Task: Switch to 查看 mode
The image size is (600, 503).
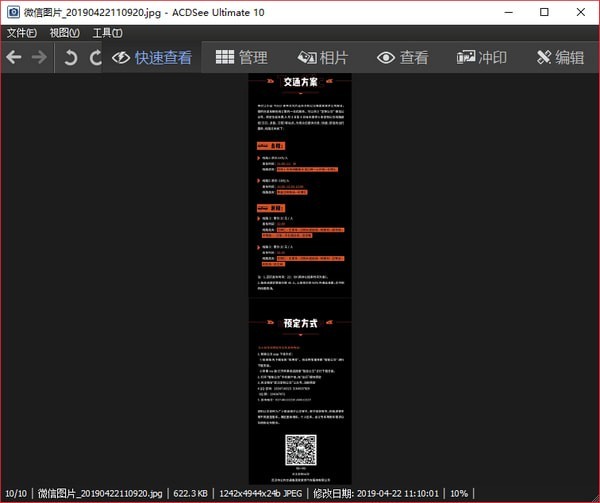Action: pos(403,57)
